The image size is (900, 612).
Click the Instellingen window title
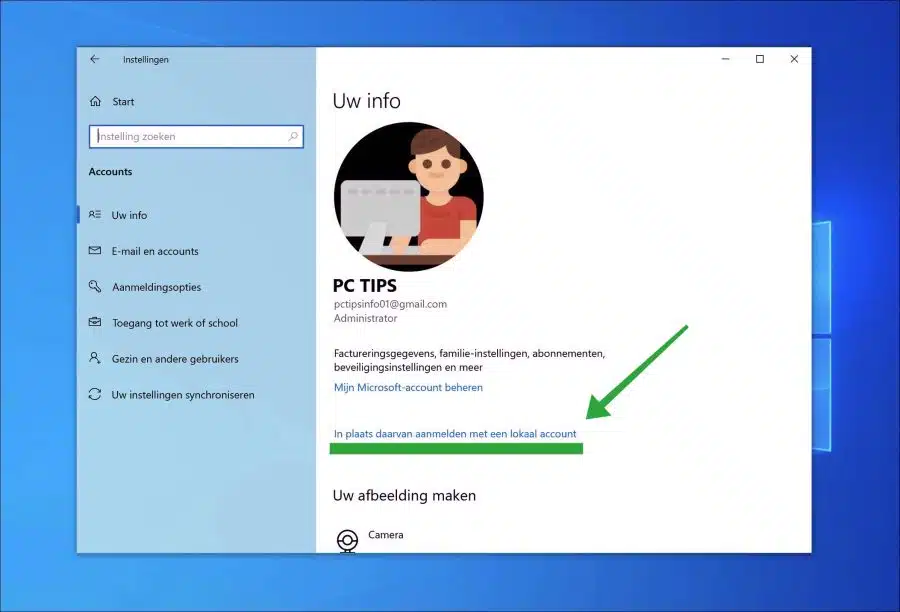point(146,60)
